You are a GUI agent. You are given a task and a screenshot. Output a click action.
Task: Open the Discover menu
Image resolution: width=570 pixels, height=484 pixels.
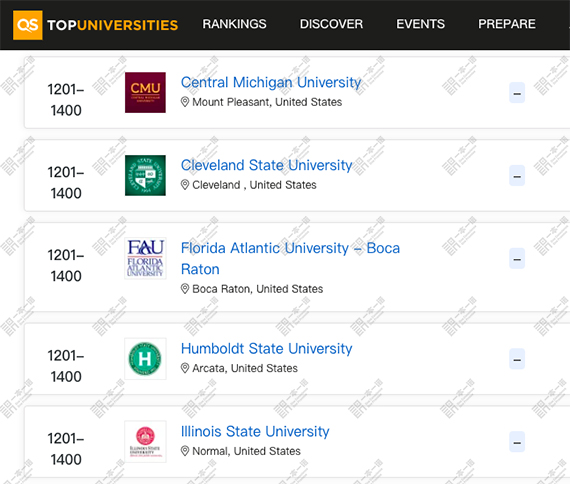331,24
